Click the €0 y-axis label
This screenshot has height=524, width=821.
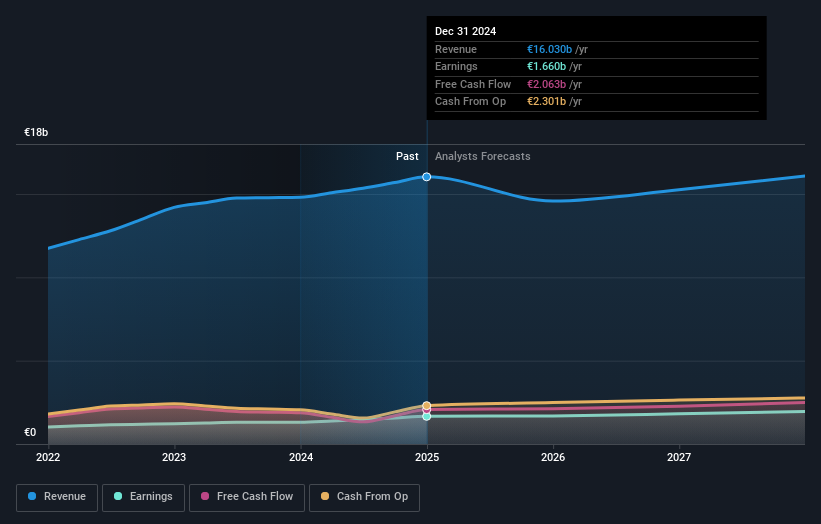[30, 432]
